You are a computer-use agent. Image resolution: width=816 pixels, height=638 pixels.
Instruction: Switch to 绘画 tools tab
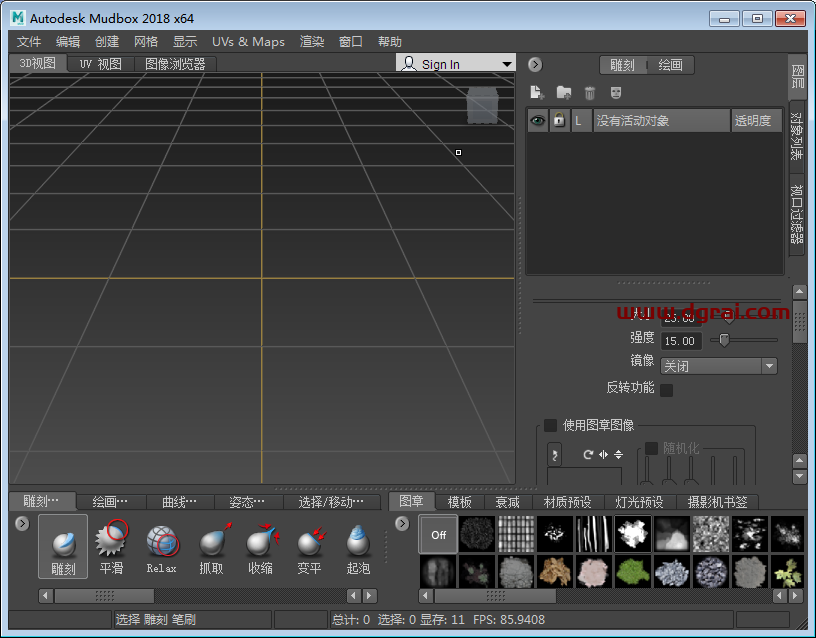pyautogui.click(x=110, y=502)
